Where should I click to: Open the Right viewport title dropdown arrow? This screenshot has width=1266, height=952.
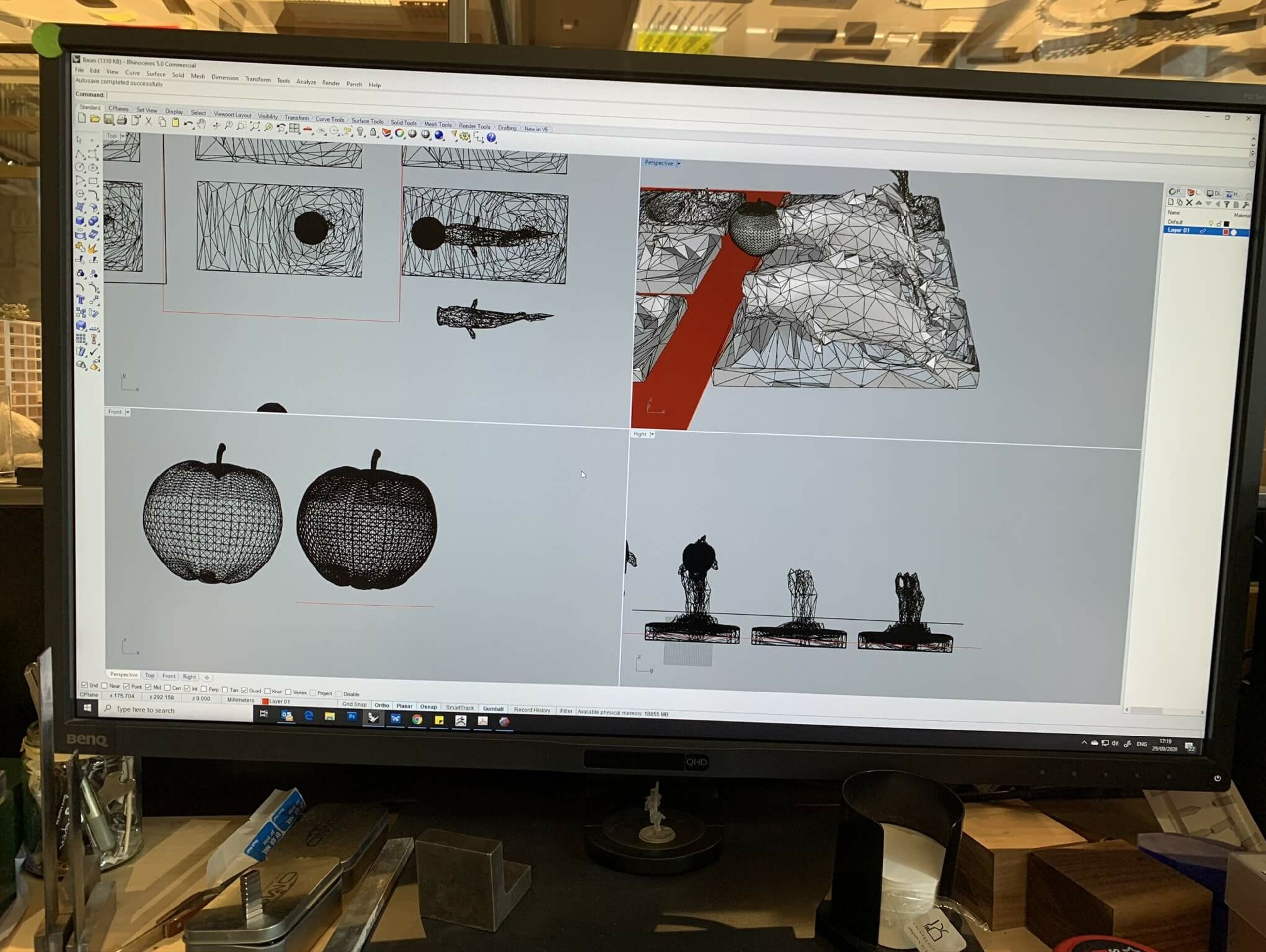tap(652, 435)
